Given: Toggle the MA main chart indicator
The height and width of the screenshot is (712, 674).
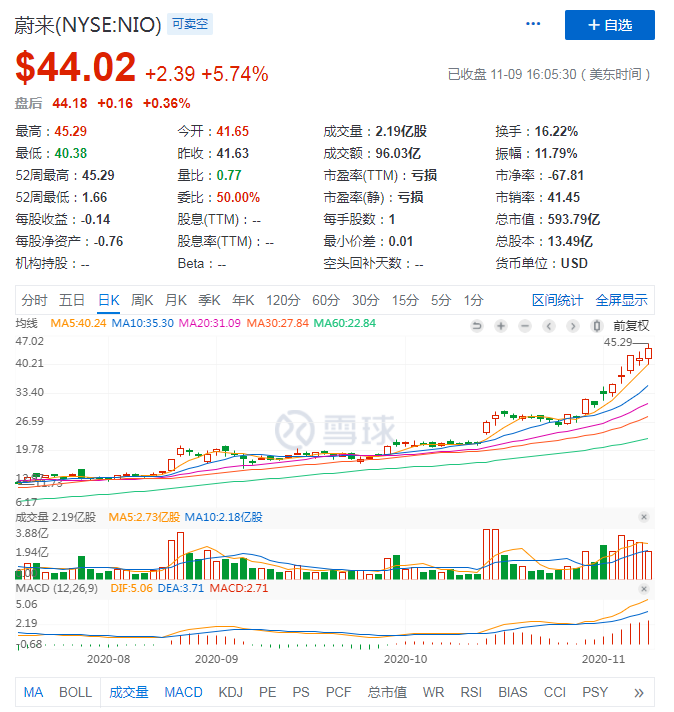Looking at the screenshot, I should click(x=33, y=692).
